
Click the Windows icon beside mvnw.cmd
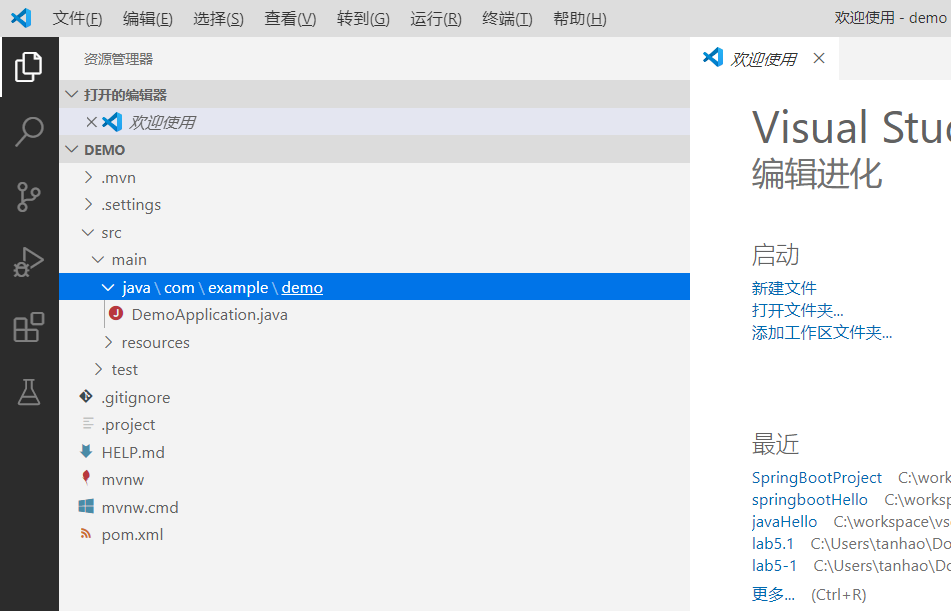tap(86, 506)
